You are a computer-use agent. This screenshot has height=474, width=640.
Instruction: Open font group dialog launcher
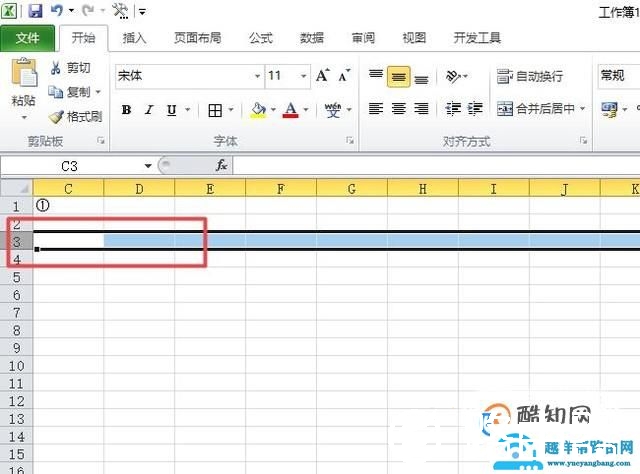click(x=350, y=141)
